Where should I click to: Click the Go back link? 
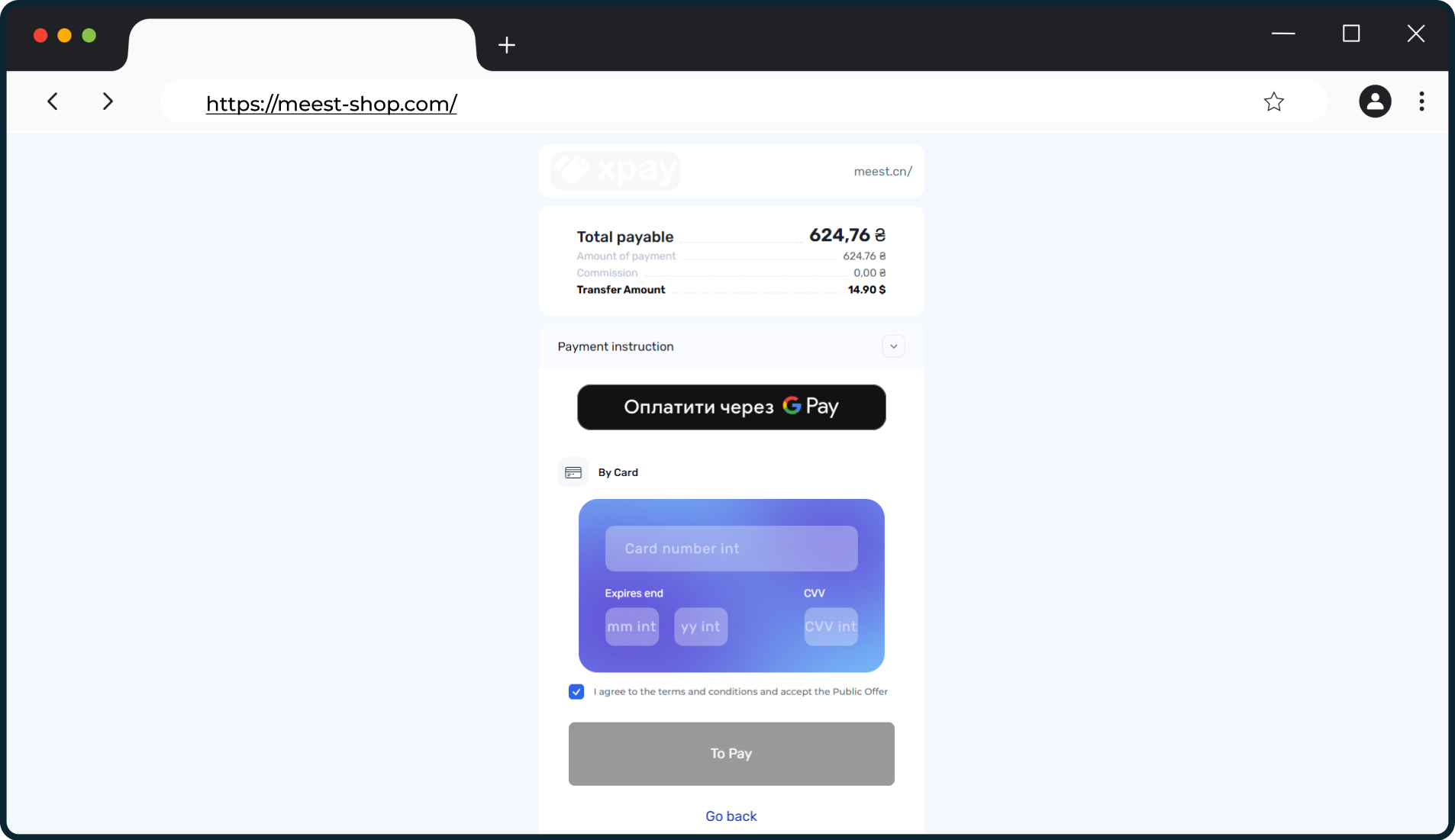[731, 816]
